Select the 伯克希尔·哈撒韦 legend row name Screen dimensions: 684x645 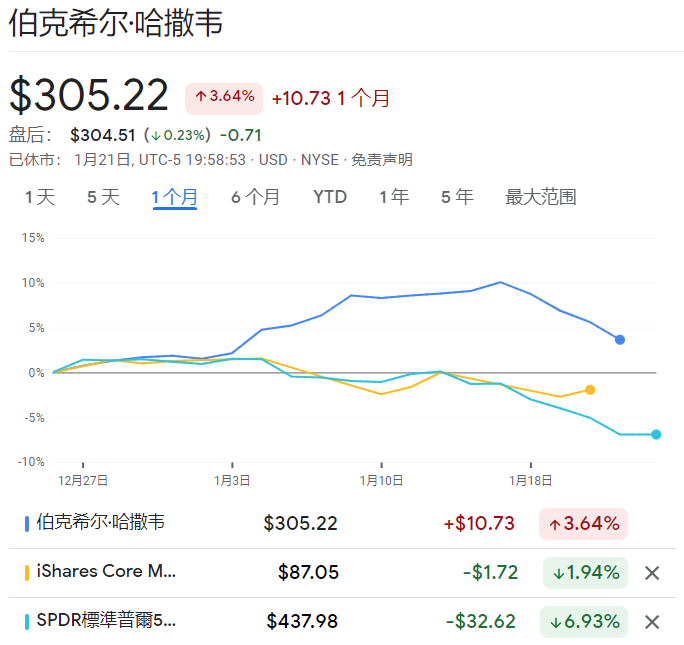[x=100, y=522]
